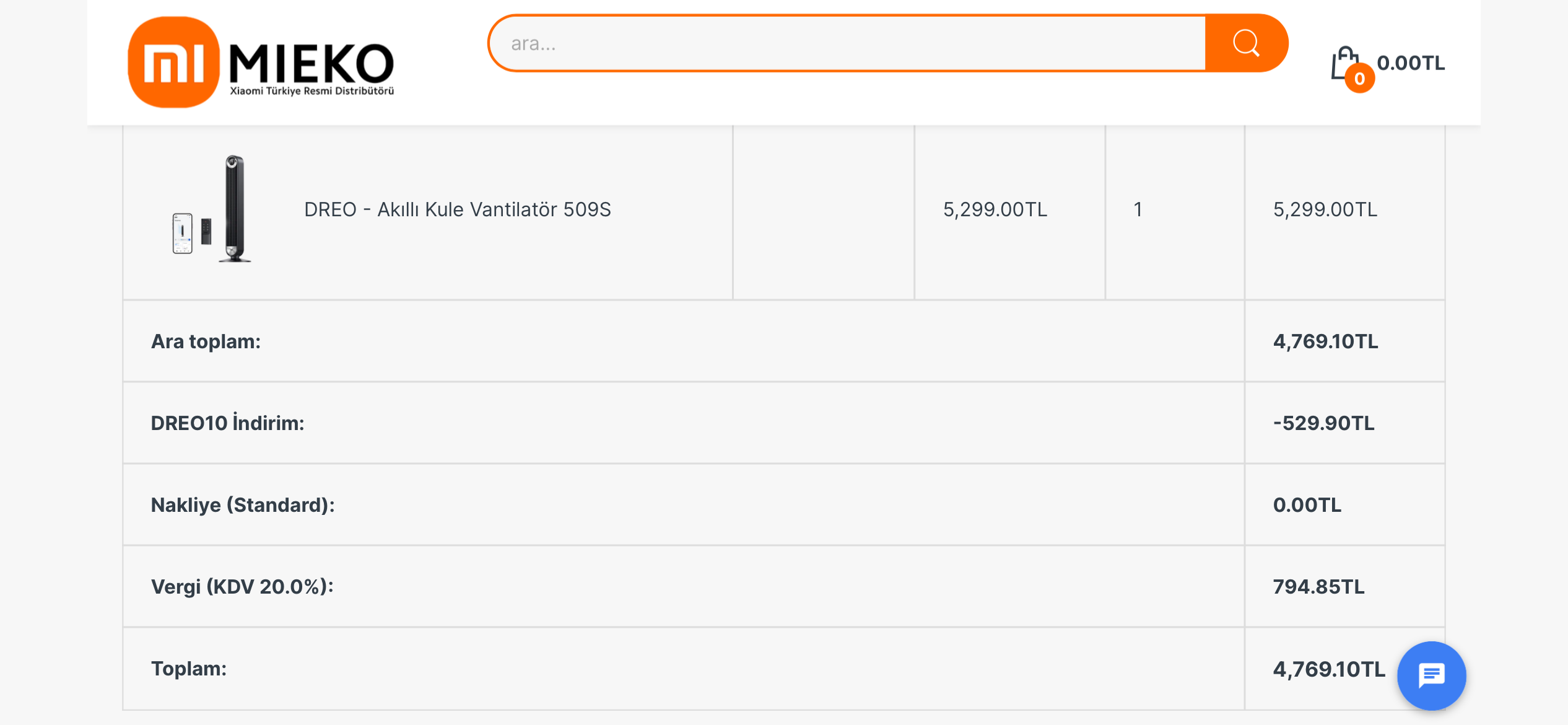Click the MIEKO brand name text

(x=311, y=63)
